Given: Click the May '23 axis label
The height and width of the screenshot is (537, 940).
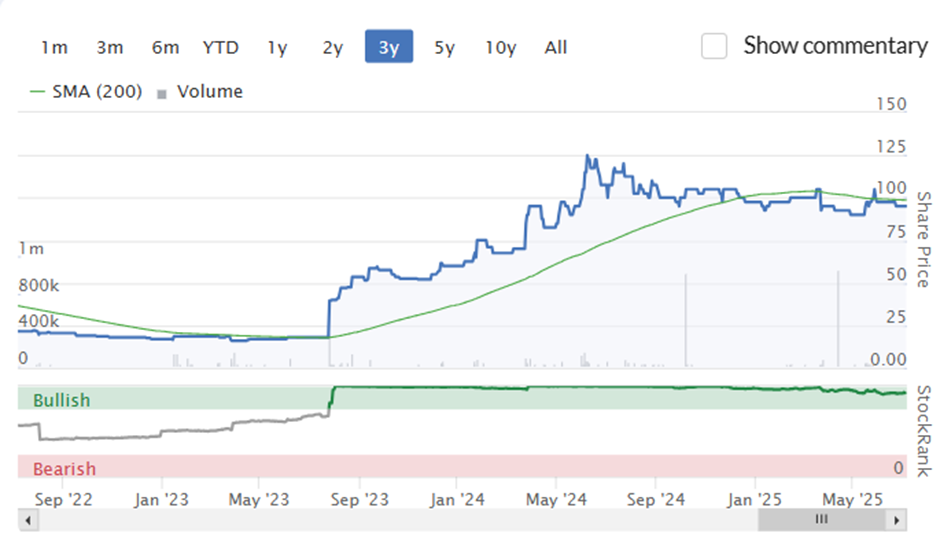Looking at the screenshot, I should coord(259,500).
